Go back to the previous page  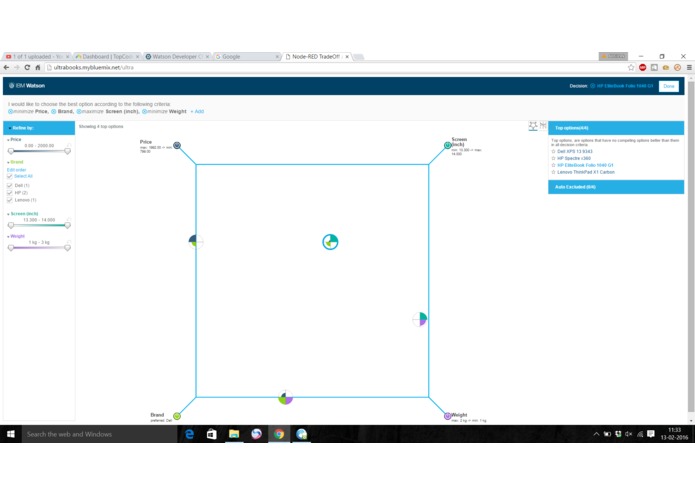(6, 67)
